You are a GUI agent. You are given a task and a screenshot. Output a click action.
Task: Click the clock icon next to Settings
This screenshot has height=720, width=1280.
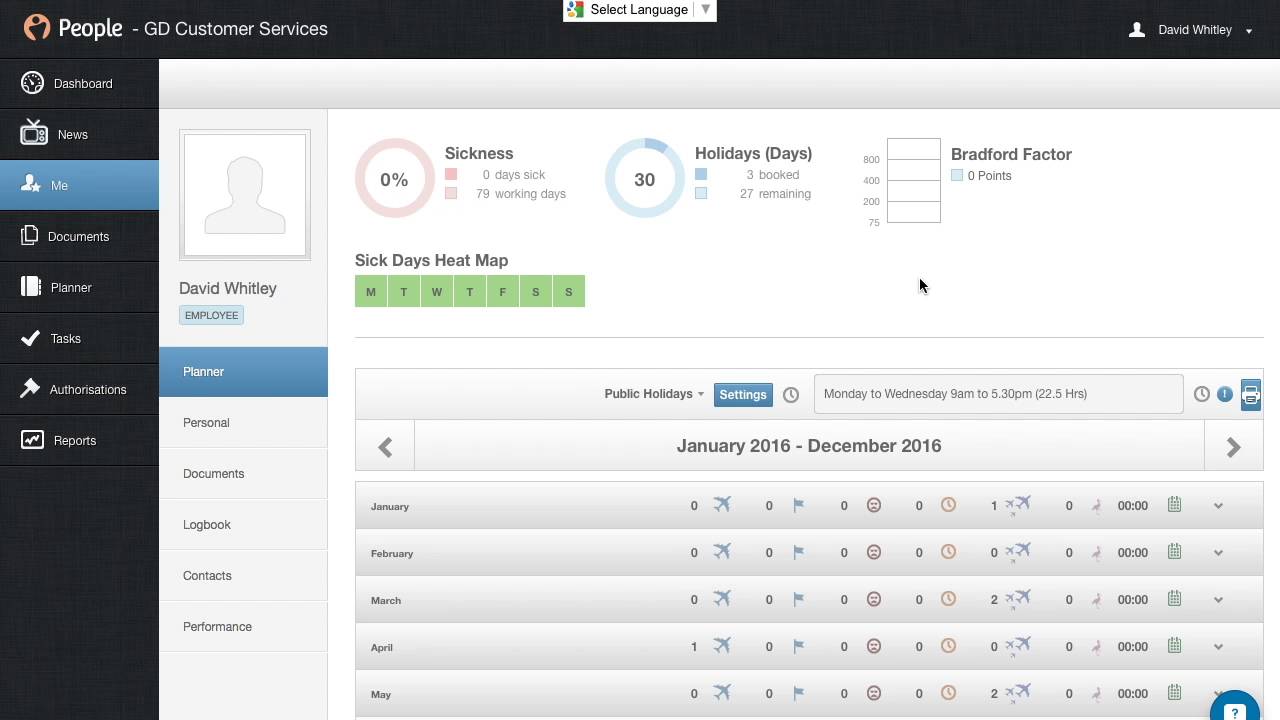click(x=791, y=394)
